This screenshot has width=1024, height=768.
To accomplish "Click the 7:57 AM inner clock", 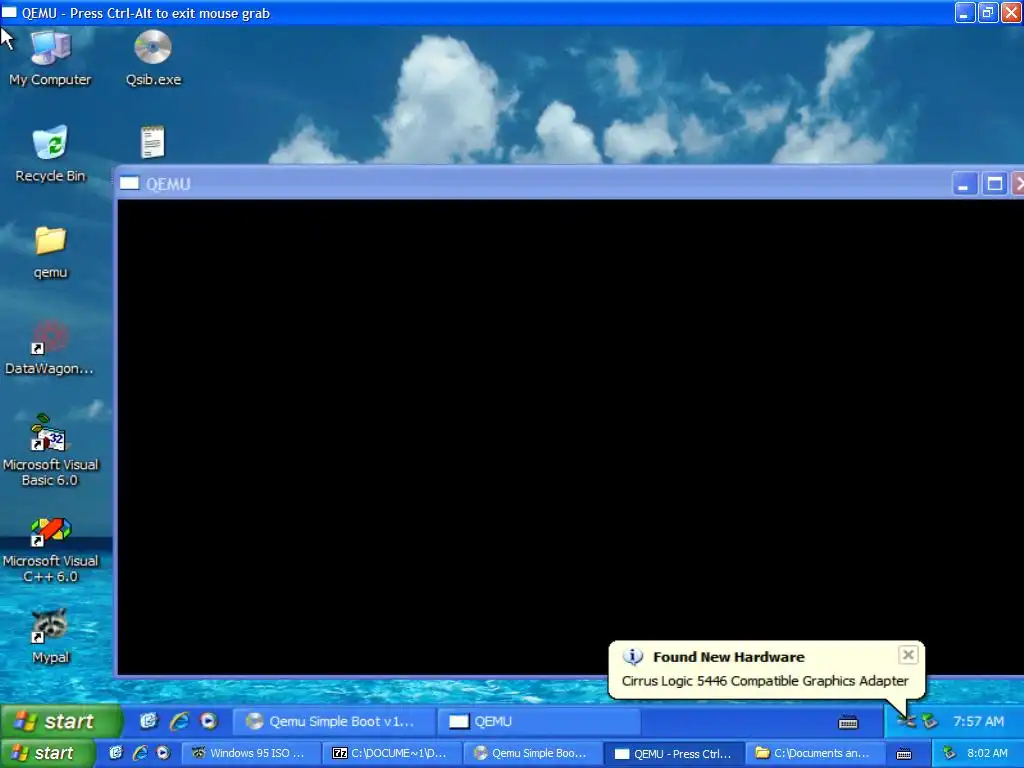I will click(978, 721).
